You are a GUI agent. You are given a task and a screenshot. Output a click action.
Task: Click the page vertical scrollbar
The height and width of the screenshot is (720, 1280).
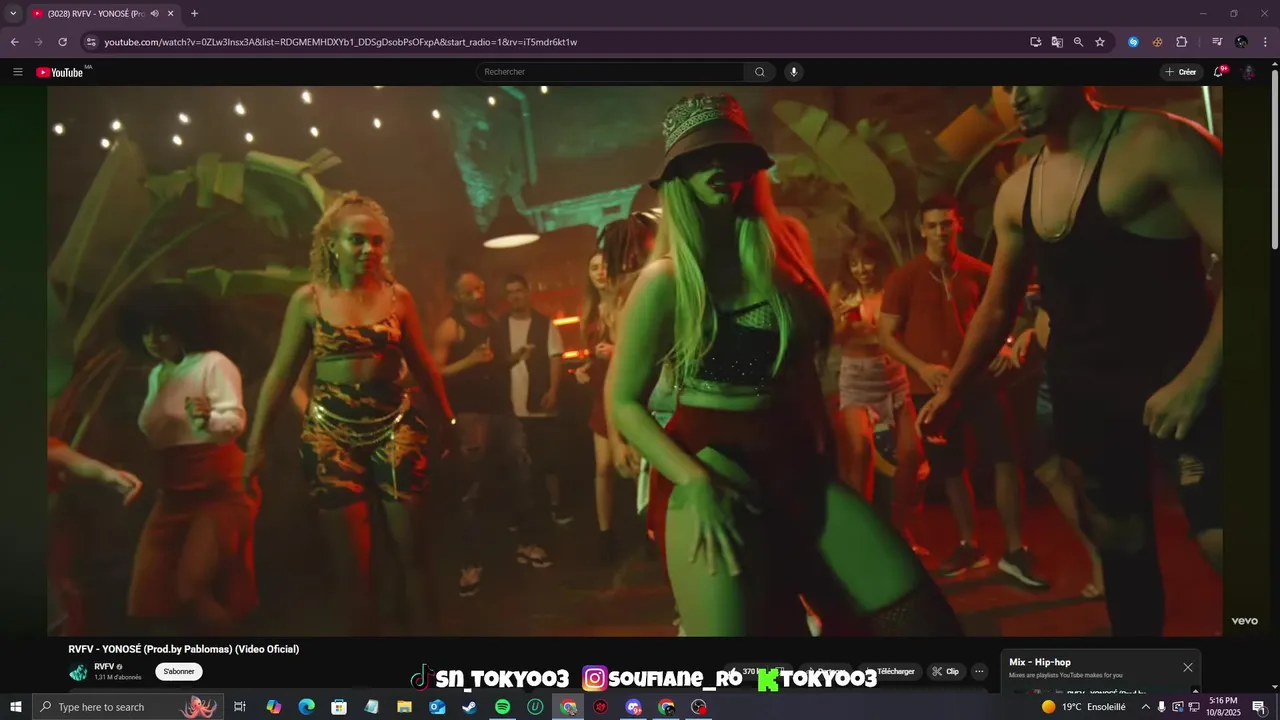click(x=1274, y=160)
